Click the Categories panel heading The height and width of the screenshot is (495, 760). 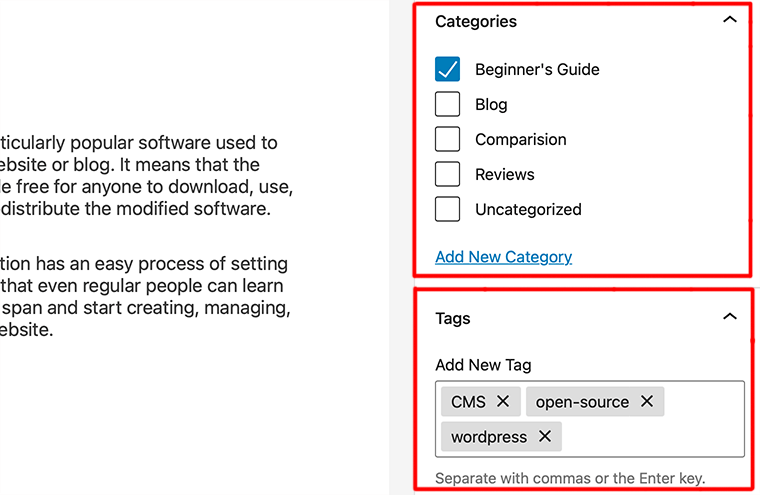coord(476,21)
